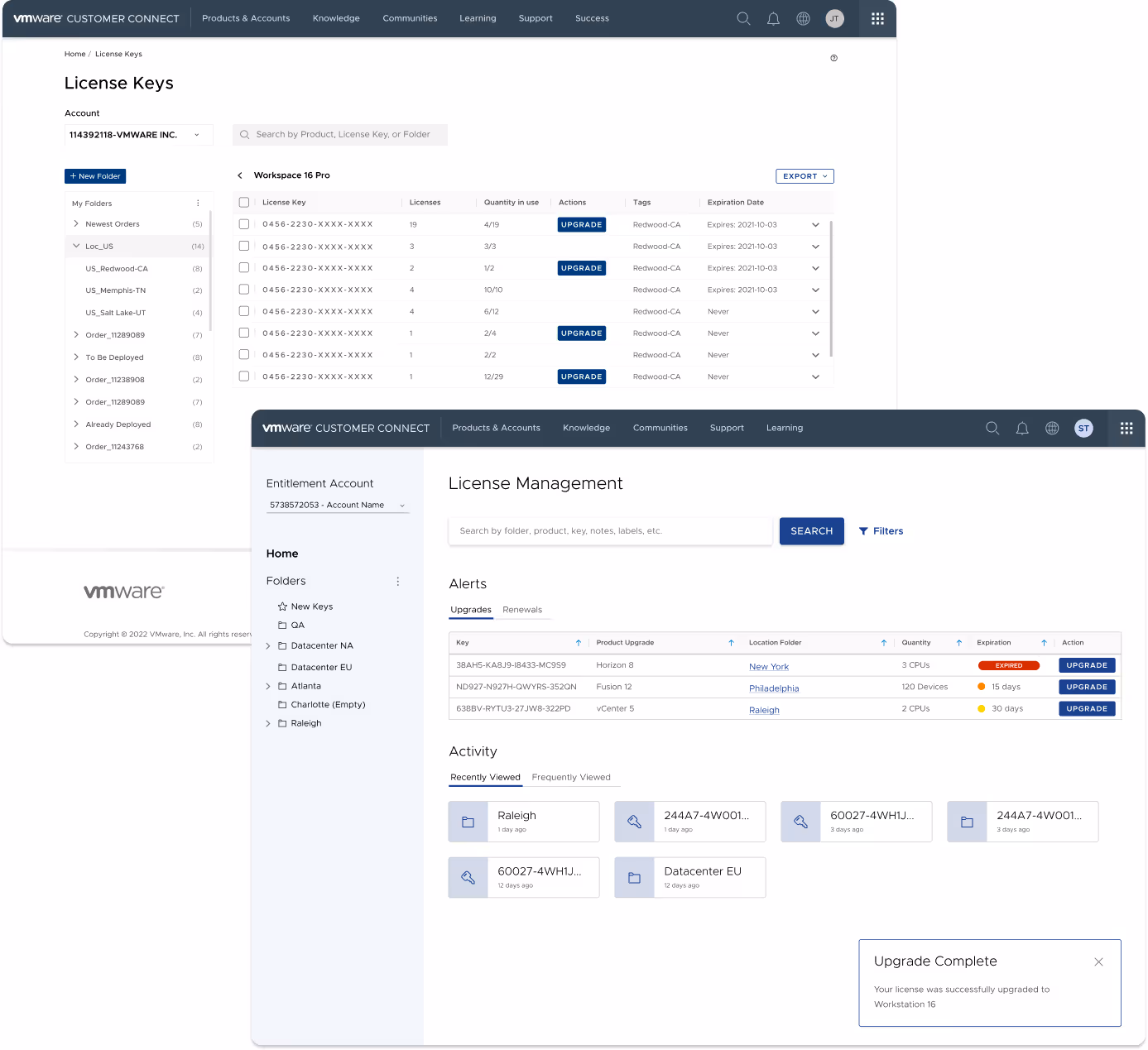Screen dimensions: 1148x1050
Task: Open the Philadelphia location link
Action: (774, 688)
